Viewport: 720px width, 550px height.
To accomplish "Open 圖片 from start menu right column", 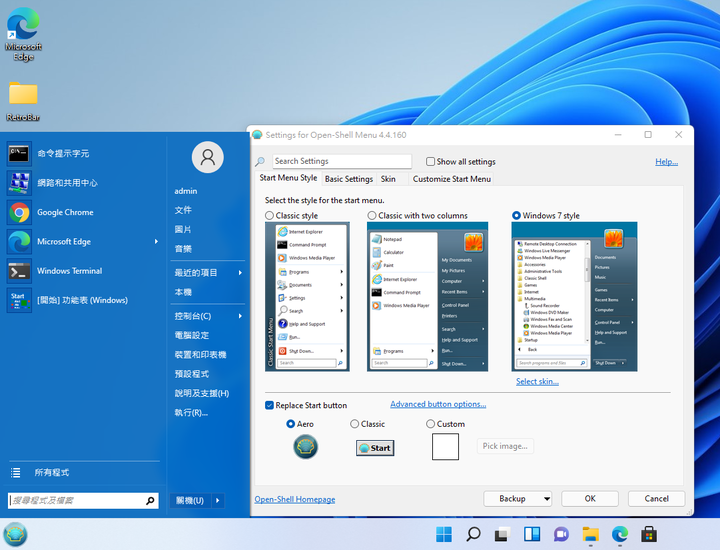I will pyautogui.click(x=183, y=230).
